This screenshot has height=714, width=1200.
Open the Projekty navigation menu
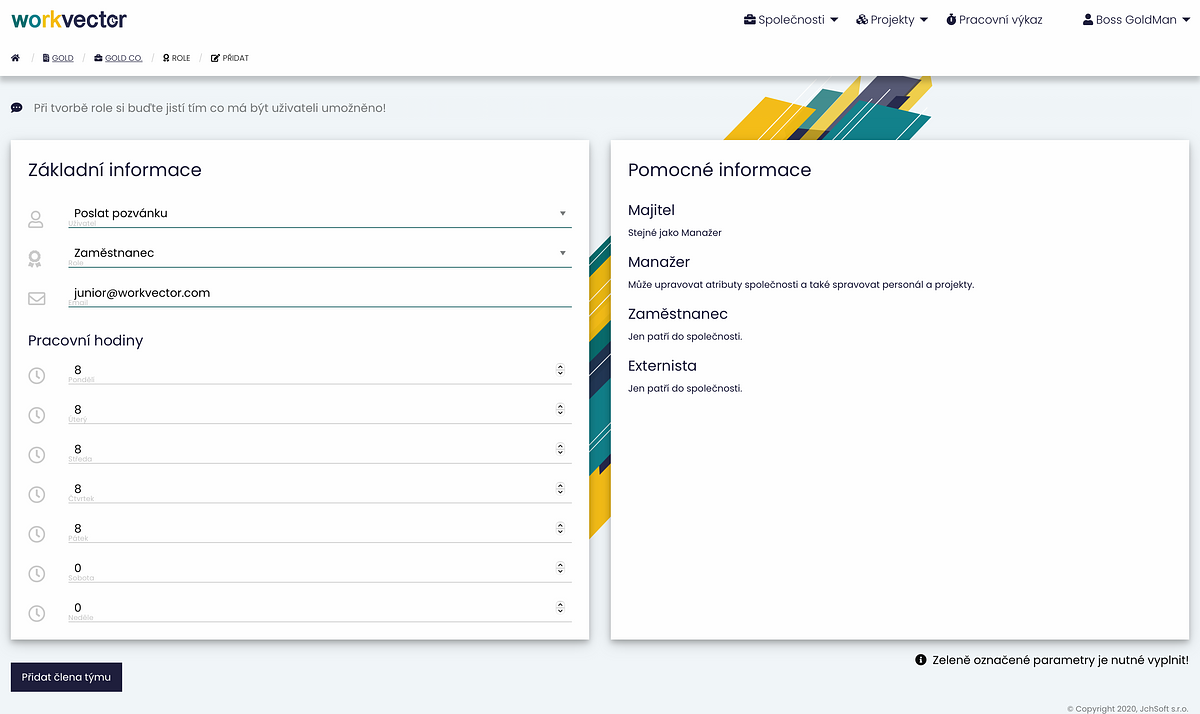[892, 20]
